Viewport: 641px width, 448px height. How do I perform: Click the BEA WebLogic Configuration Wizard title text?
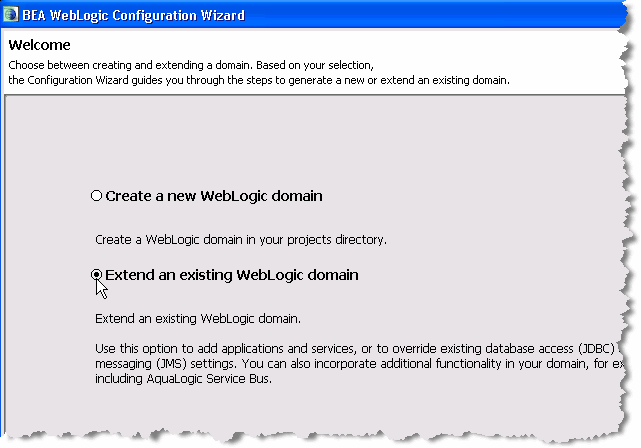pyautogui.click(x=133, y=16)
